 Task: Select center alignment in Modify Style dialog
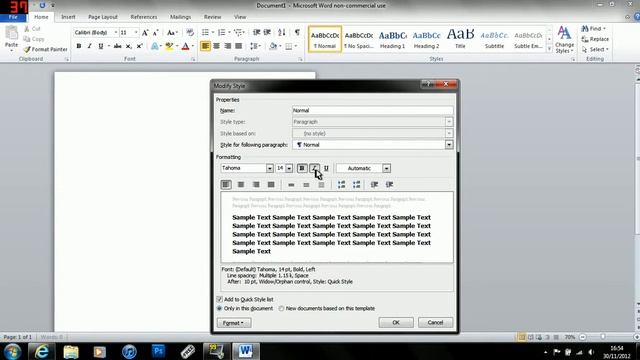point(241,184)
